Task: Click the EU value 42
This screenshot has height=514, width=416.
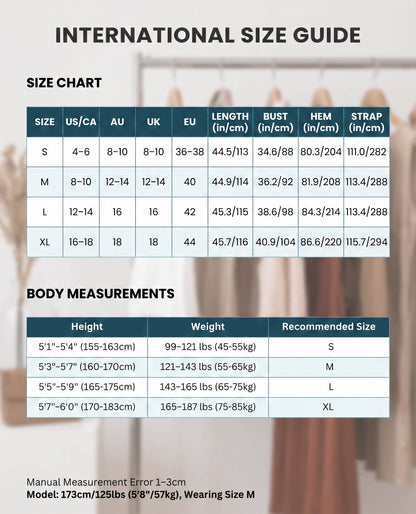Action: (x=190, y=212)
